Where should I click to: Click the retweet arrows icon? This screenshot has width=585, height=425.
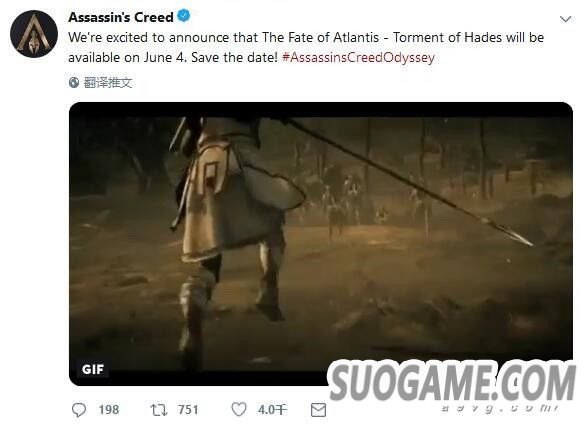coord(159,410)
